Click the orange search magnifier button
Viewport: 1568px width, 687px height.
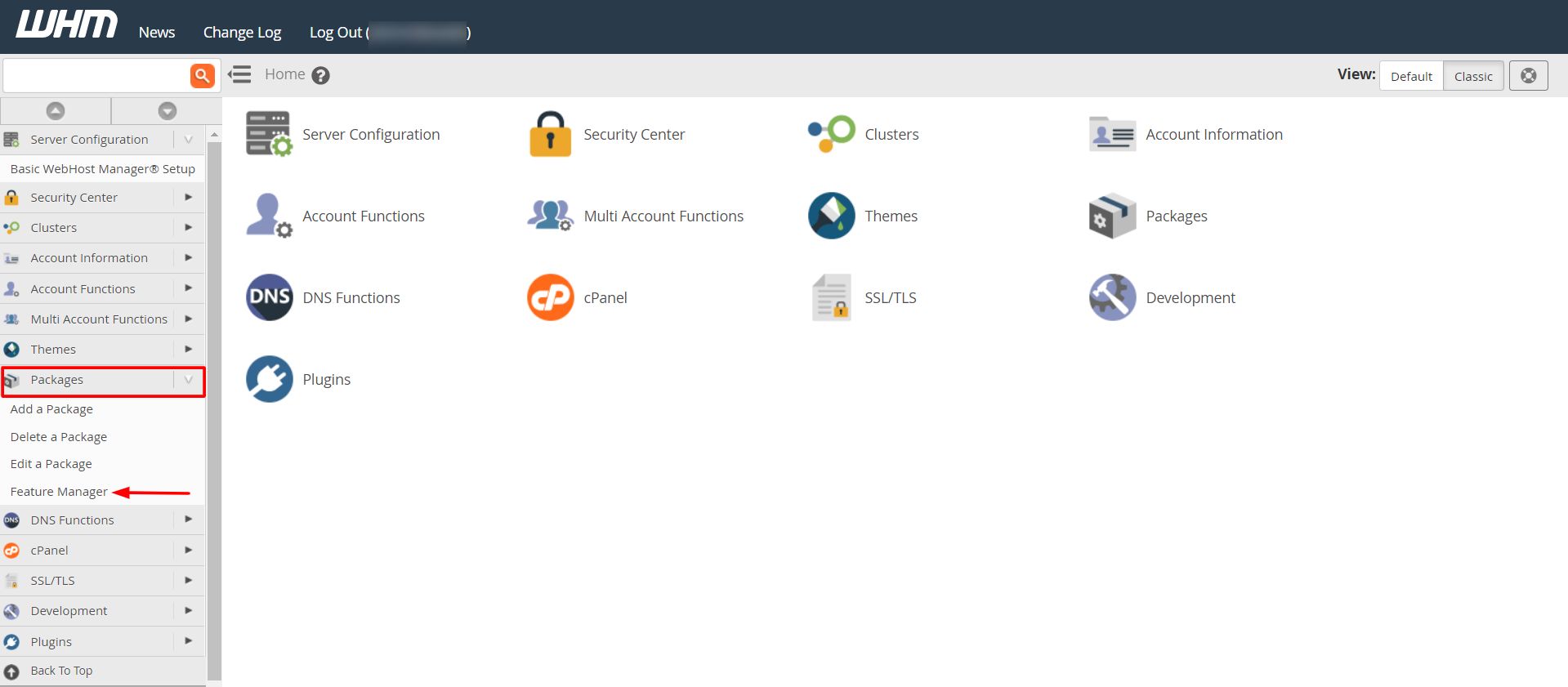coord(202,75)
